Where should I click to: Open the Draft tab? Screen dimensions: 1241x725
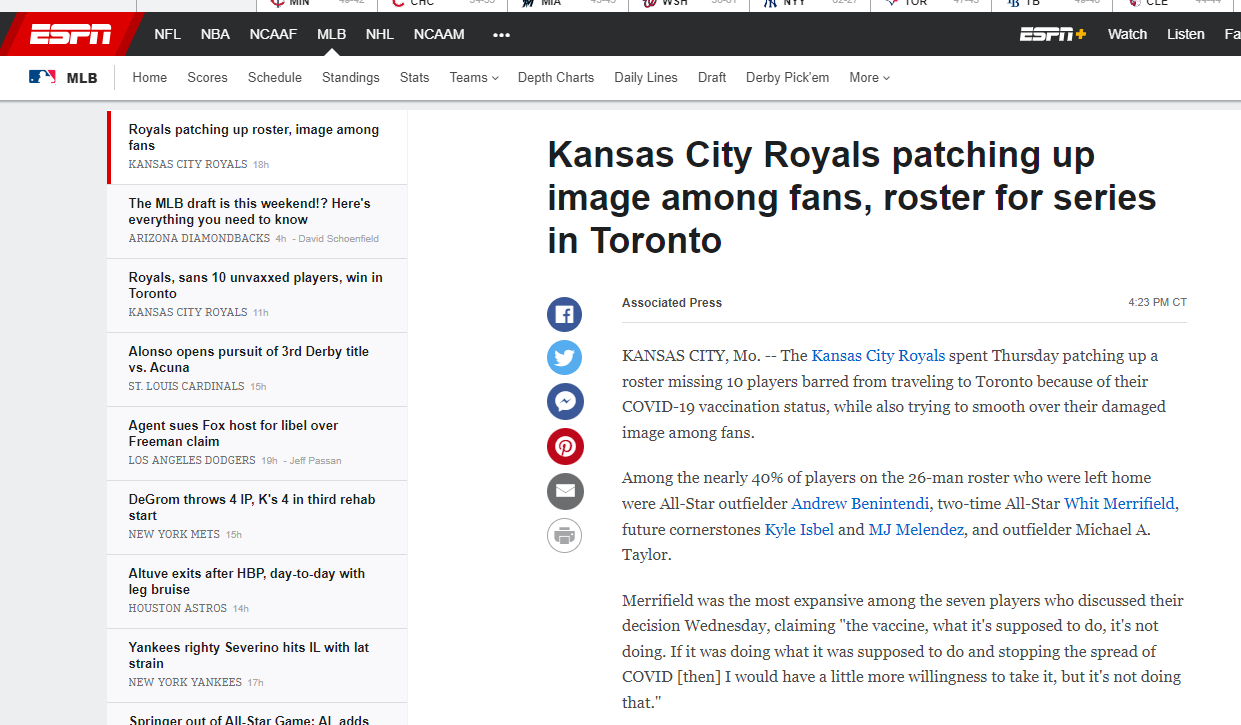[712, 78]
